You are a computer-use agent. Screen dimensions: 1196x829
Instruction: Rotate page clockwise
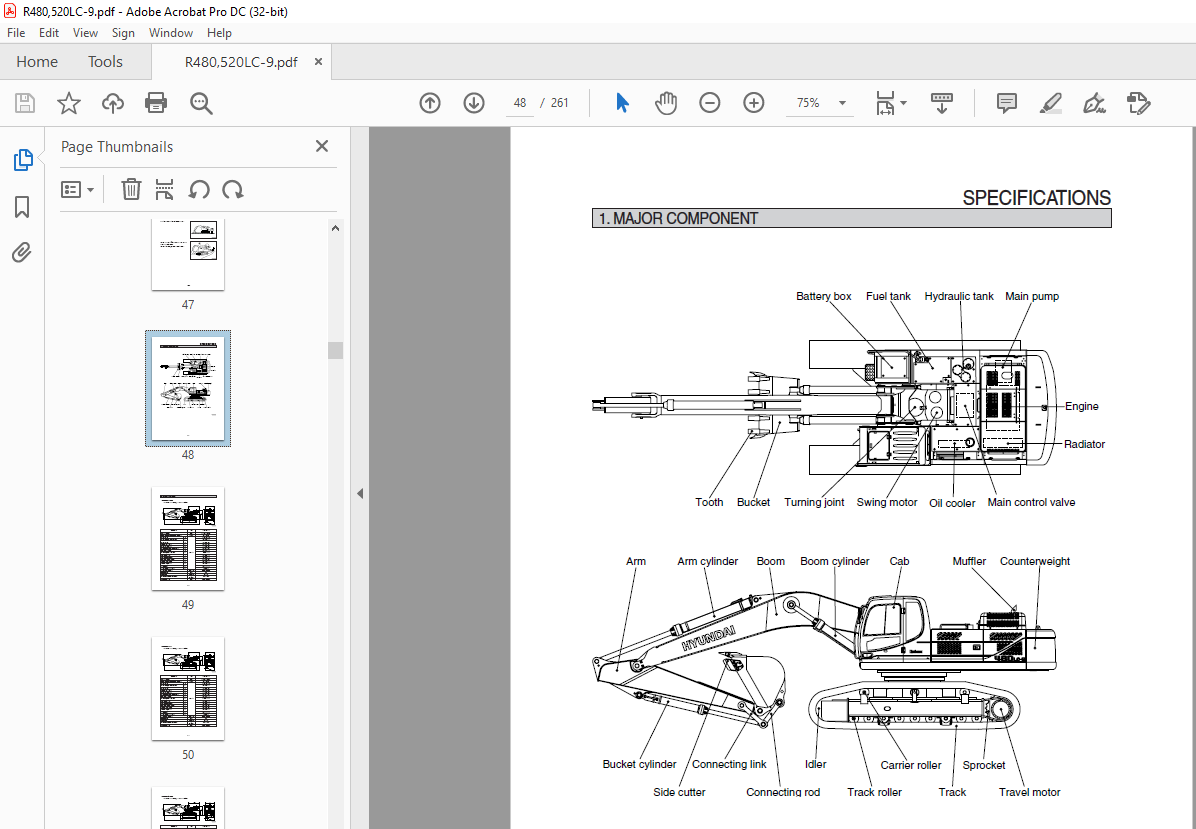pos(233,189)
